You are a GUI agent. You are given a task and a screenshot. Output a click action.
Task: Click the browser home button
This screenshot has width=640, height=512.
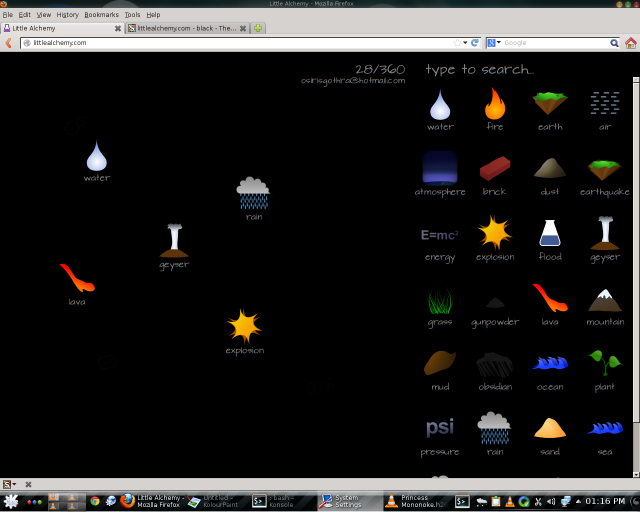630,43
